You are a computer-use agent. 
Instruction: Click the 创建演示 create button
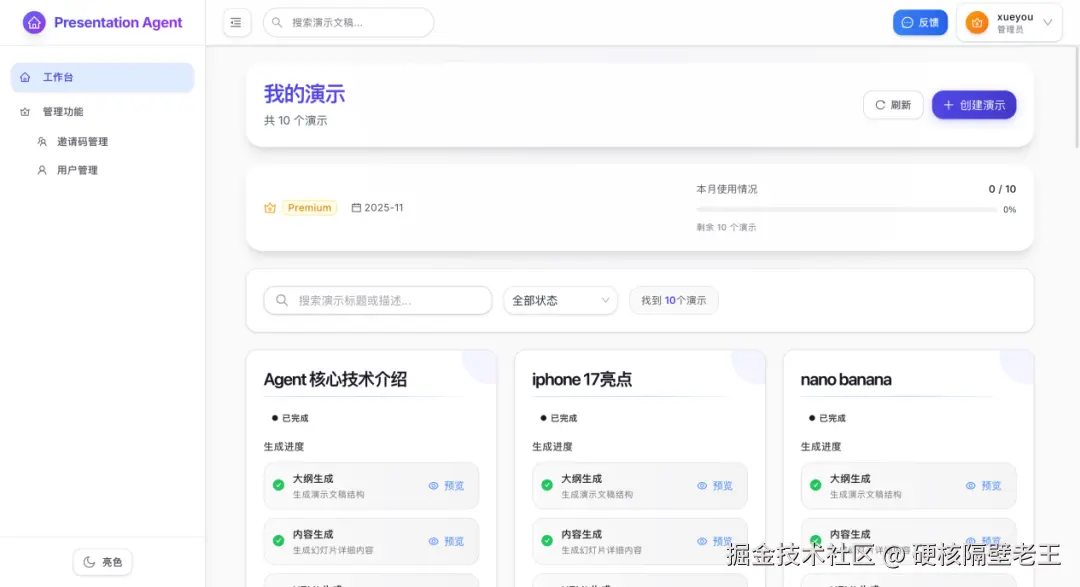(x=974, y=105)
